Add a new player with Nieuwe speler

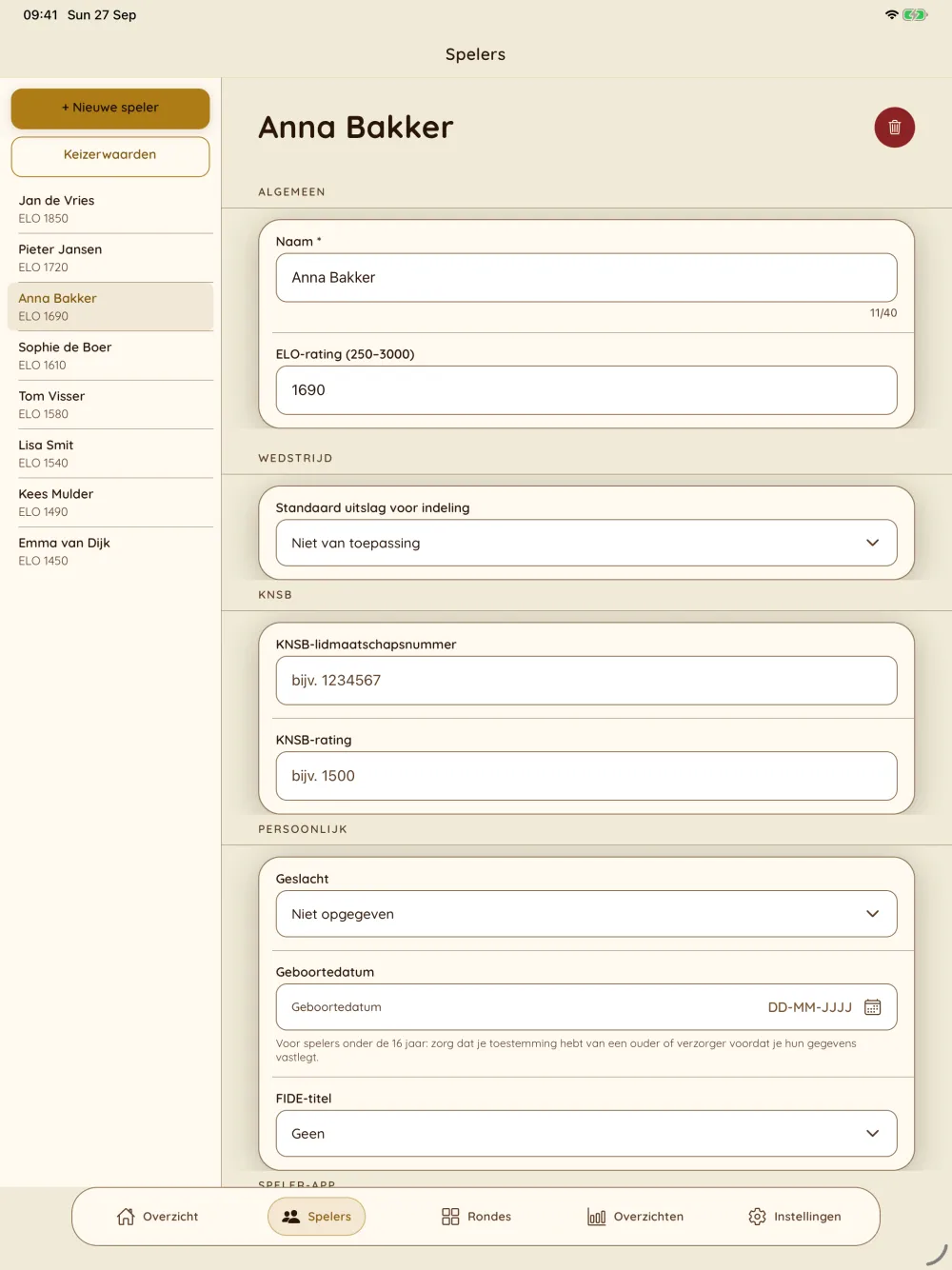(110, 109)
